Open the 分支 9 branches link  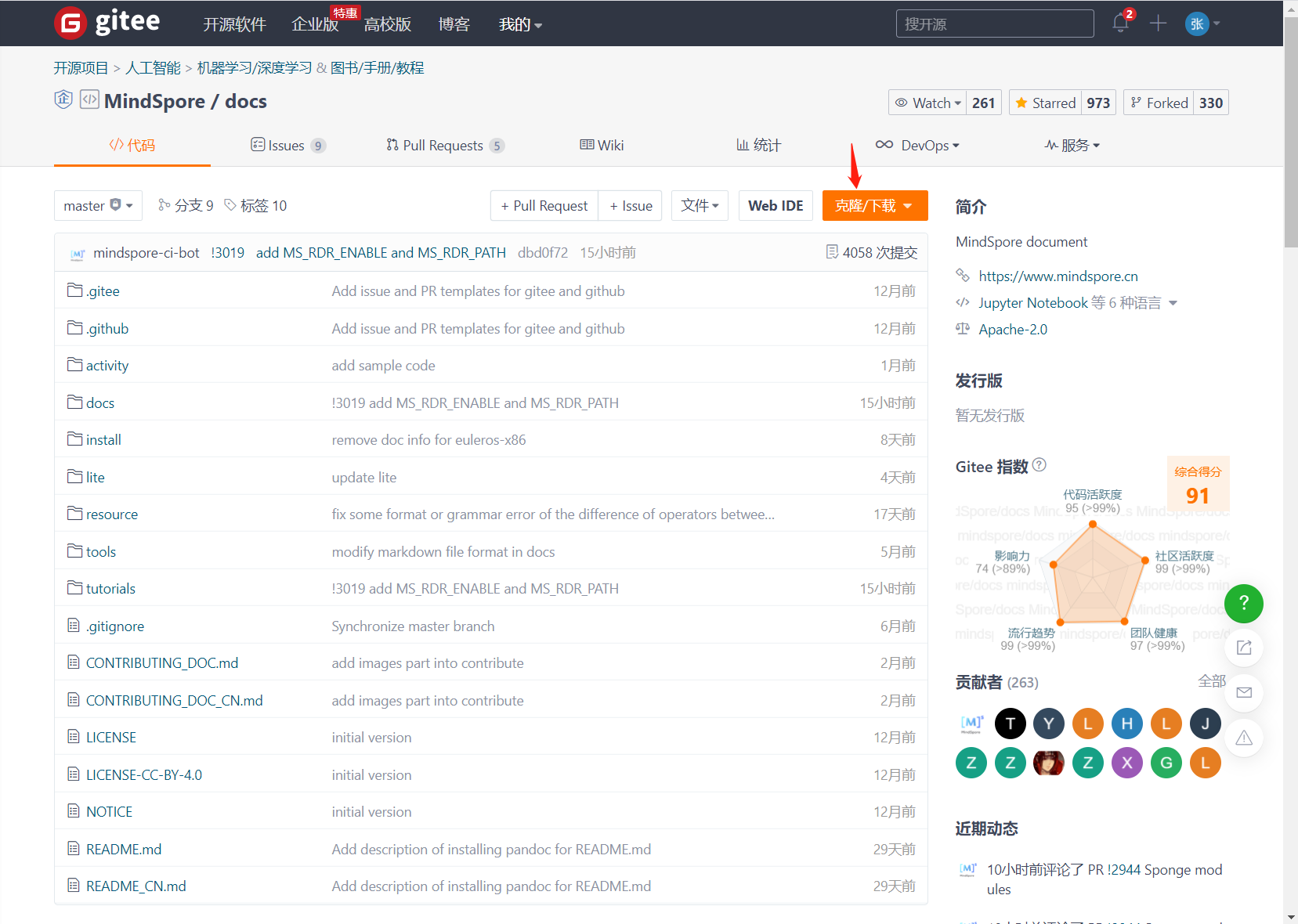[x=186, y=205]
